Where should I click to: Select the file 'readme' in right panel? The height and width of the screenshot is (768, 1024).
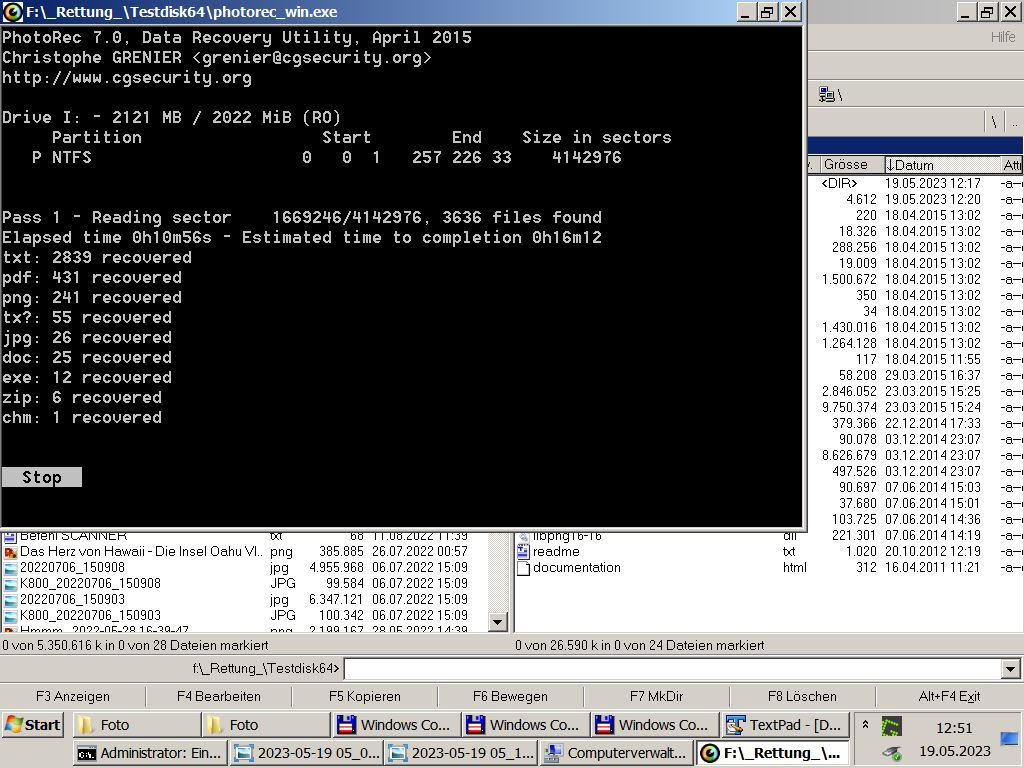(x=768, y=552)
